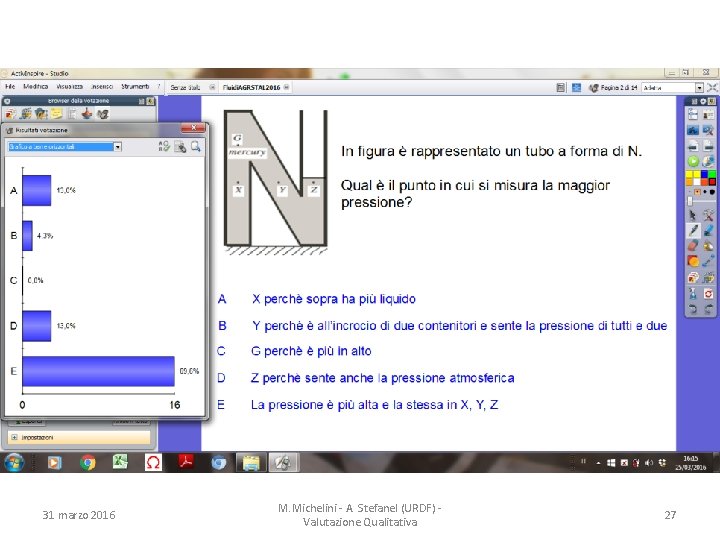Screen dimensions: 720x540
Task: Open the main toolbox roll-up menu icon
Action: 694,101
